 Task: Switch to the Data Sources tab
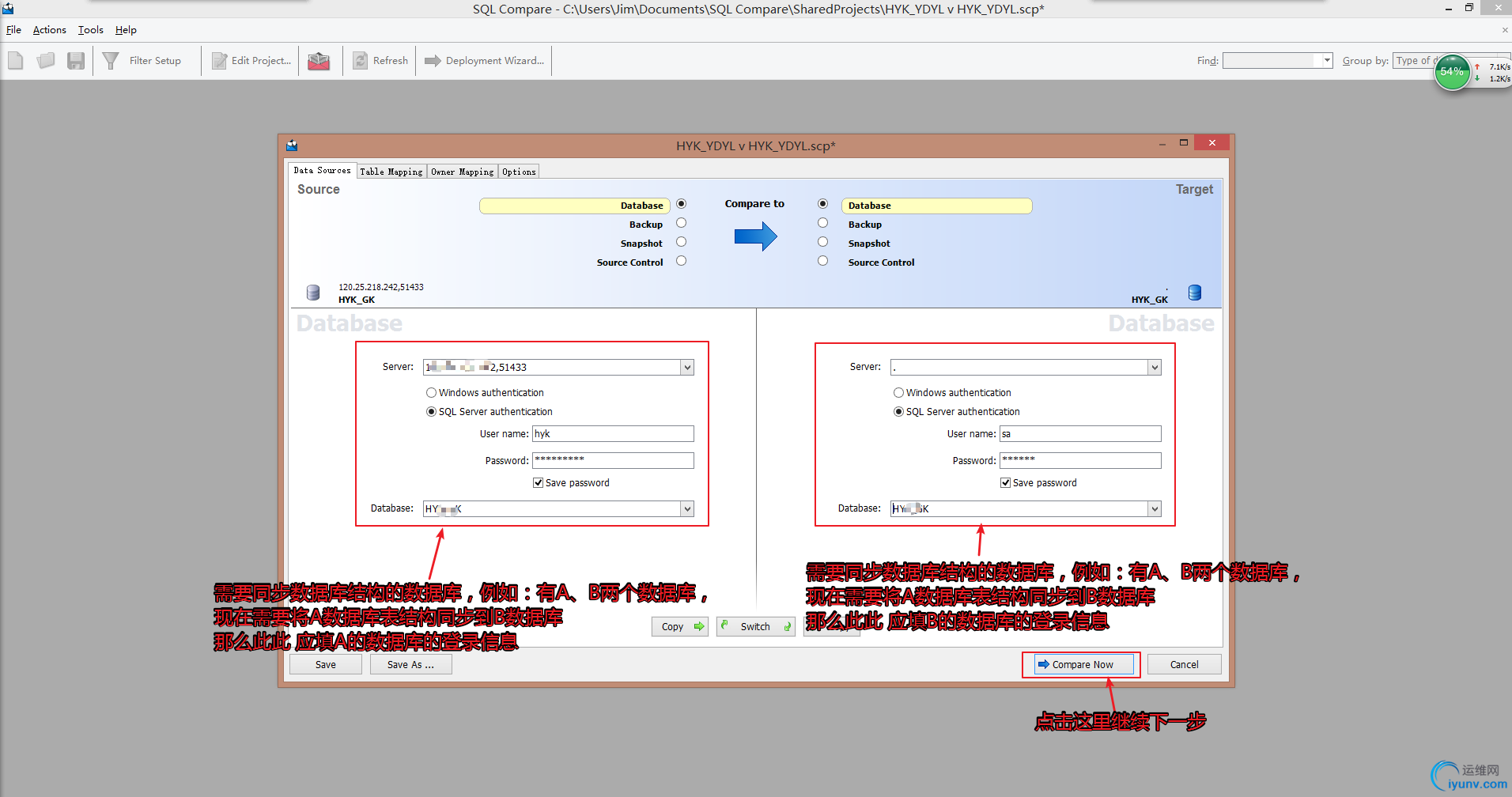click(322, 171)
